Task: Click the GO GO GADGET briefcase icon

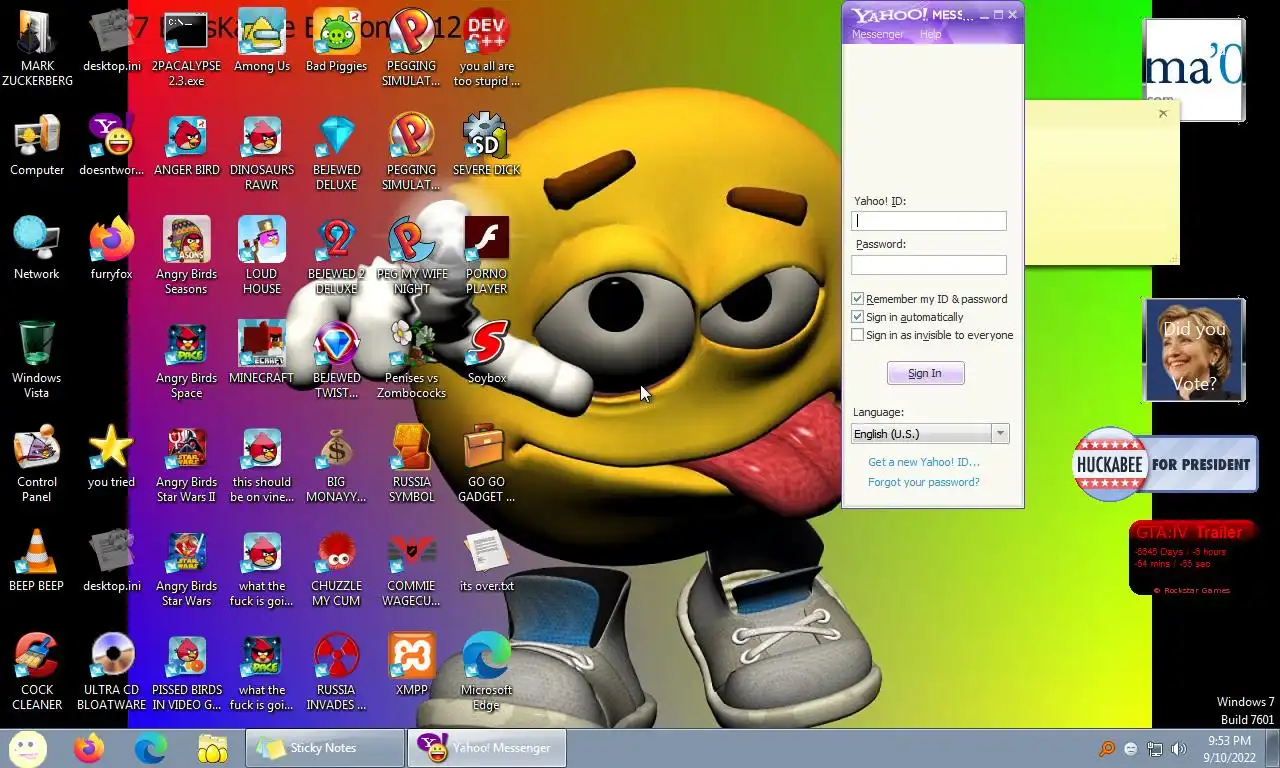Action: point(486,465)
